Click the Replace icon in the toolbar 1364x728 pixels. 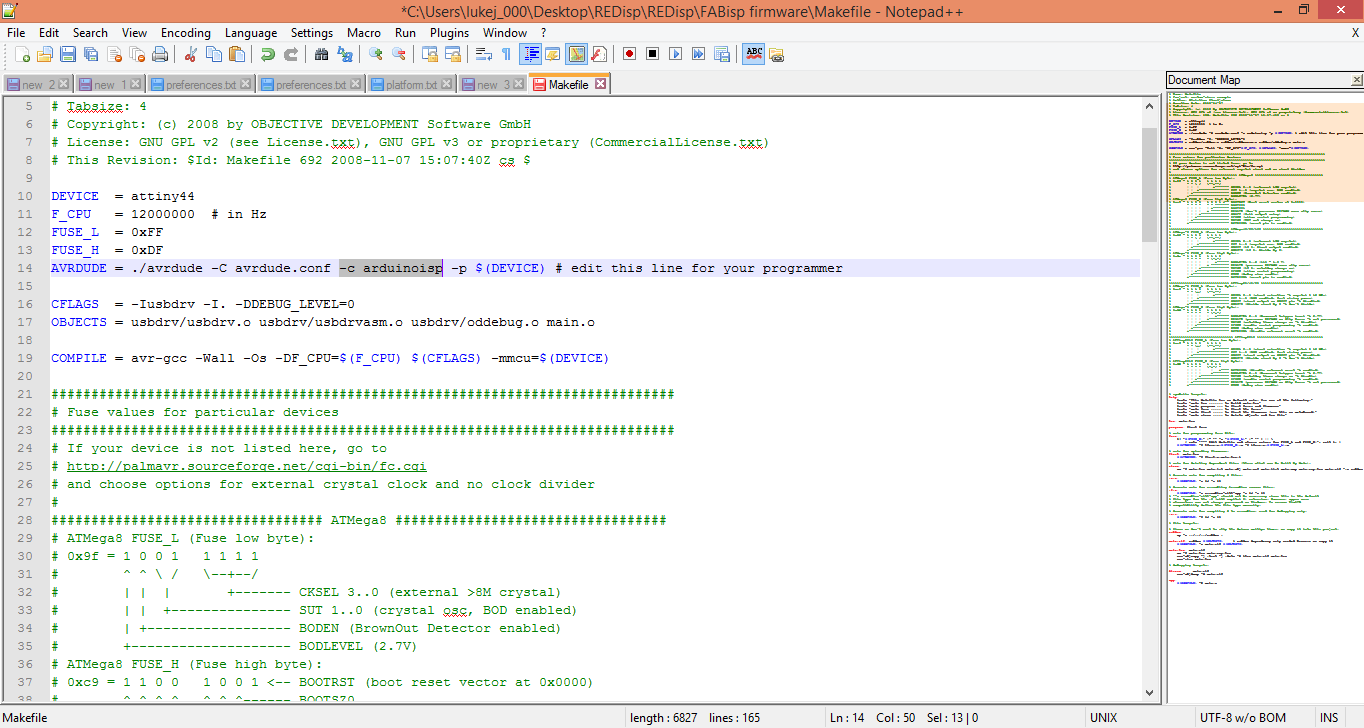pyautogui.click(x=343, y=54)
